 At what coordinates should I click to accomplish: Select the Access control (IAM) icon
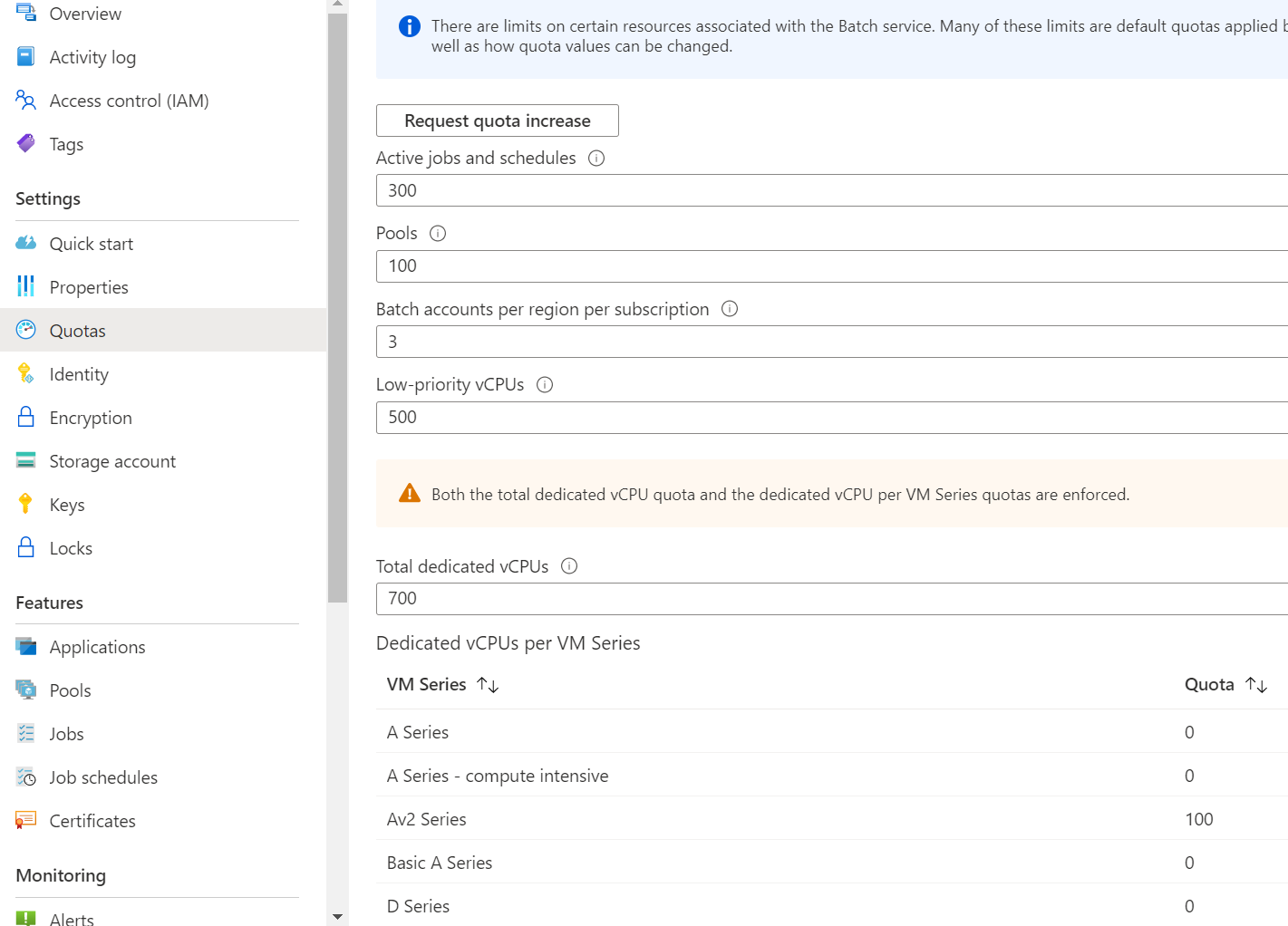point(24,100)
